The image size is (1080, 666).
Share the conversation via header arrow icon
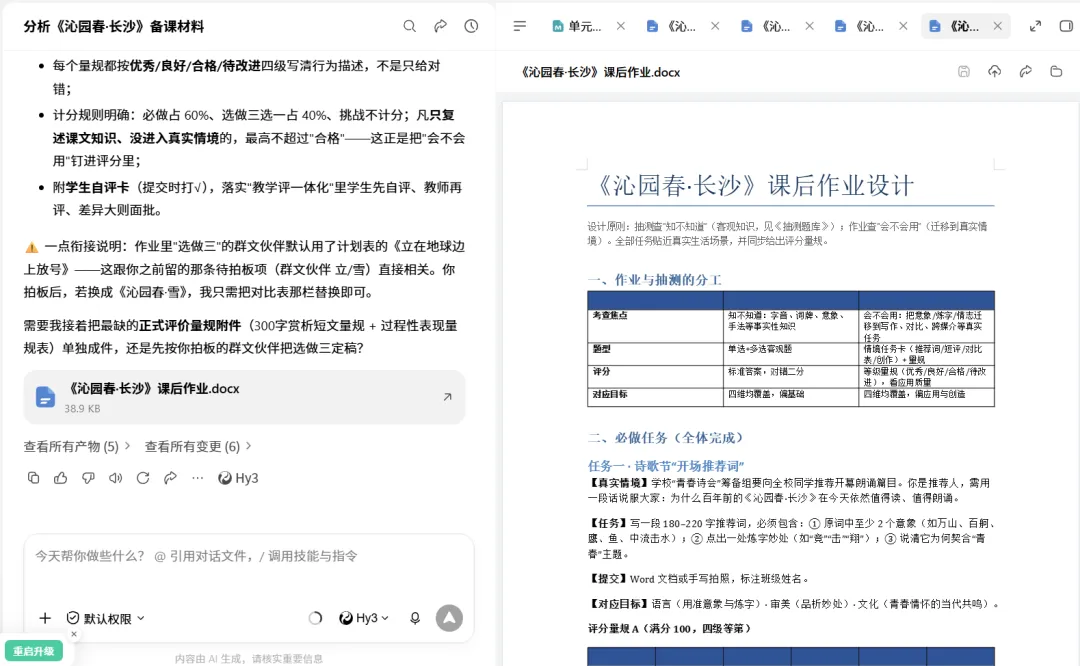pyautogui.click(x=440, y=26)
